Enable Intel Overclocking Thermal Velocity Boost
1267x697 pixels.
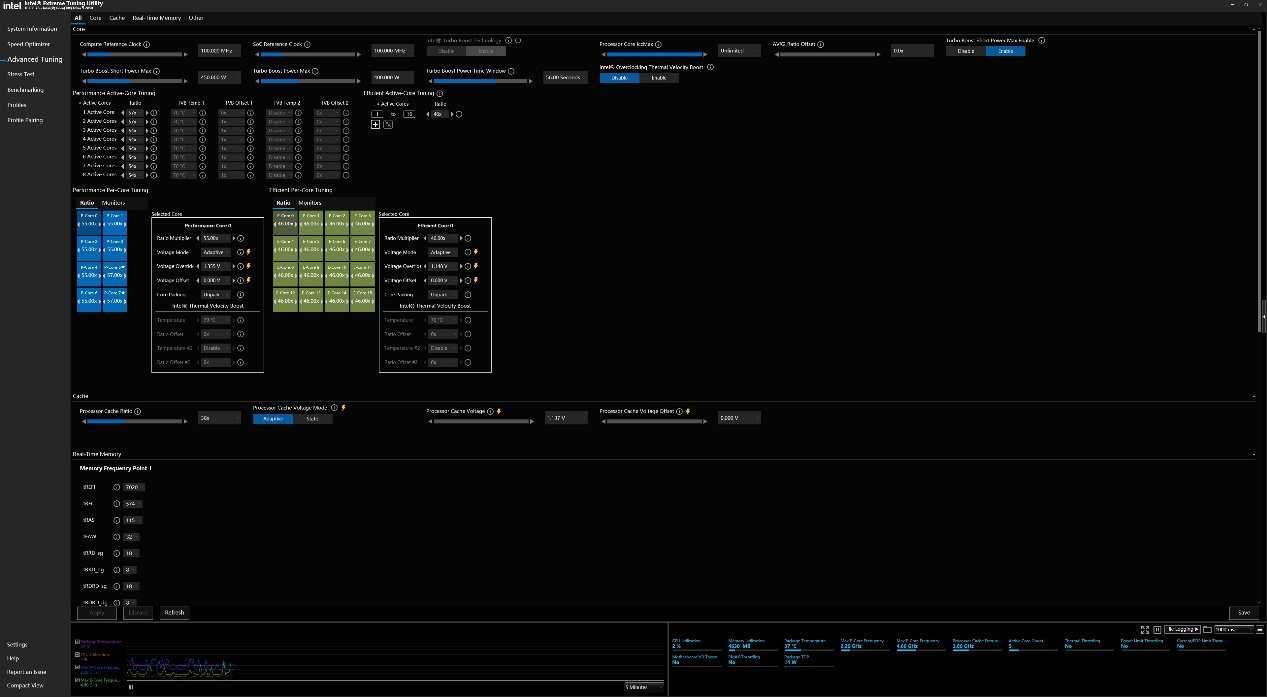658,78
